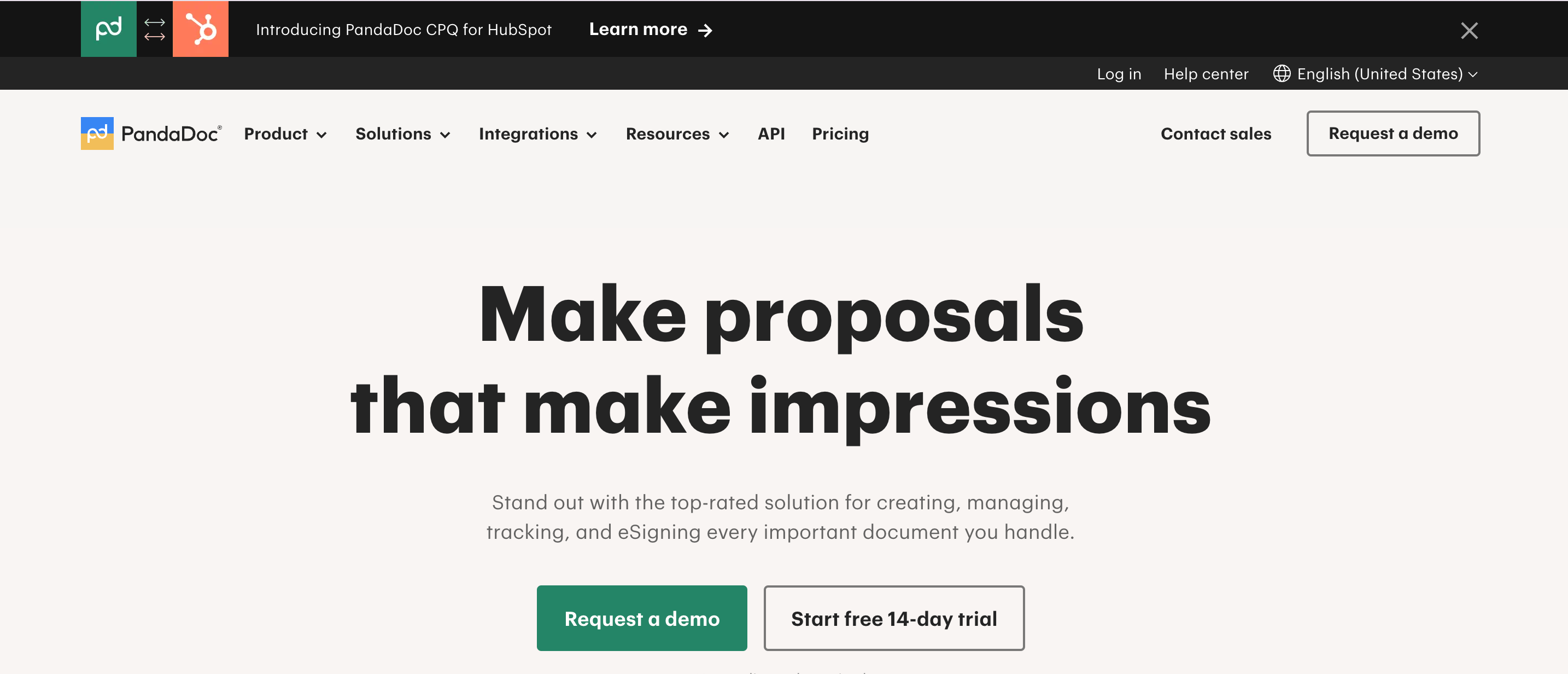Click the double-arrow sync icon in banner
1568x674 pixels.
(155, 29)
